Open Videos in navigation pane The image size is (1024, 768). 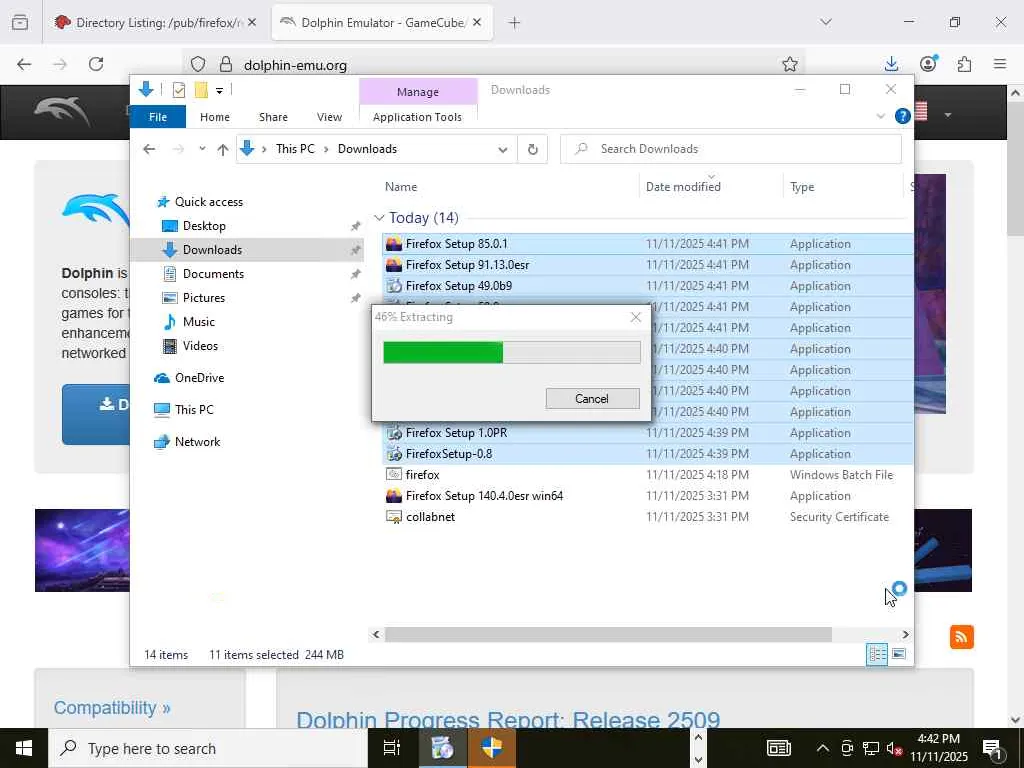click(x=200, y=346)
